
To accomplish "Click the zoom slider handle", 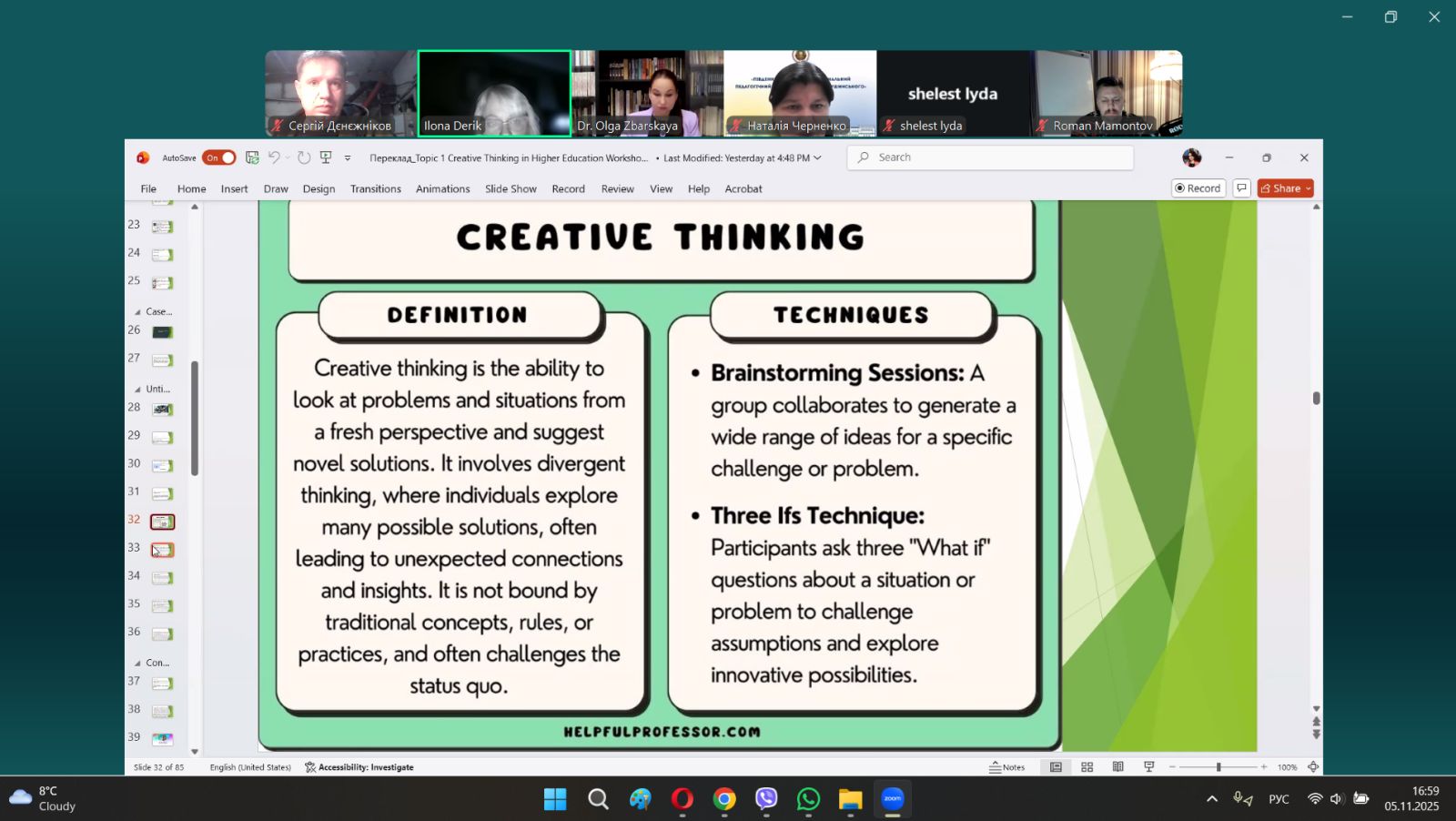I will pos(1218,767).
